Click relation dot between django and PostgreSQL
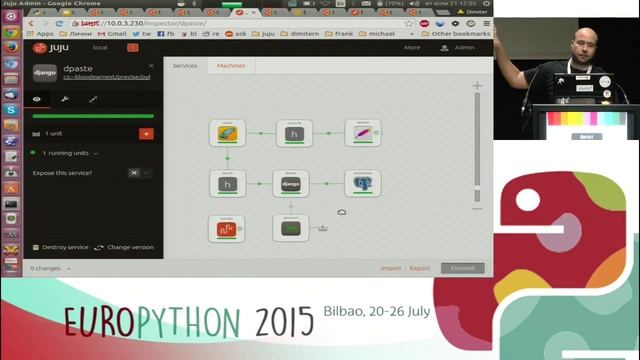This screenshot has height=360, width=640. pos(327,184)
